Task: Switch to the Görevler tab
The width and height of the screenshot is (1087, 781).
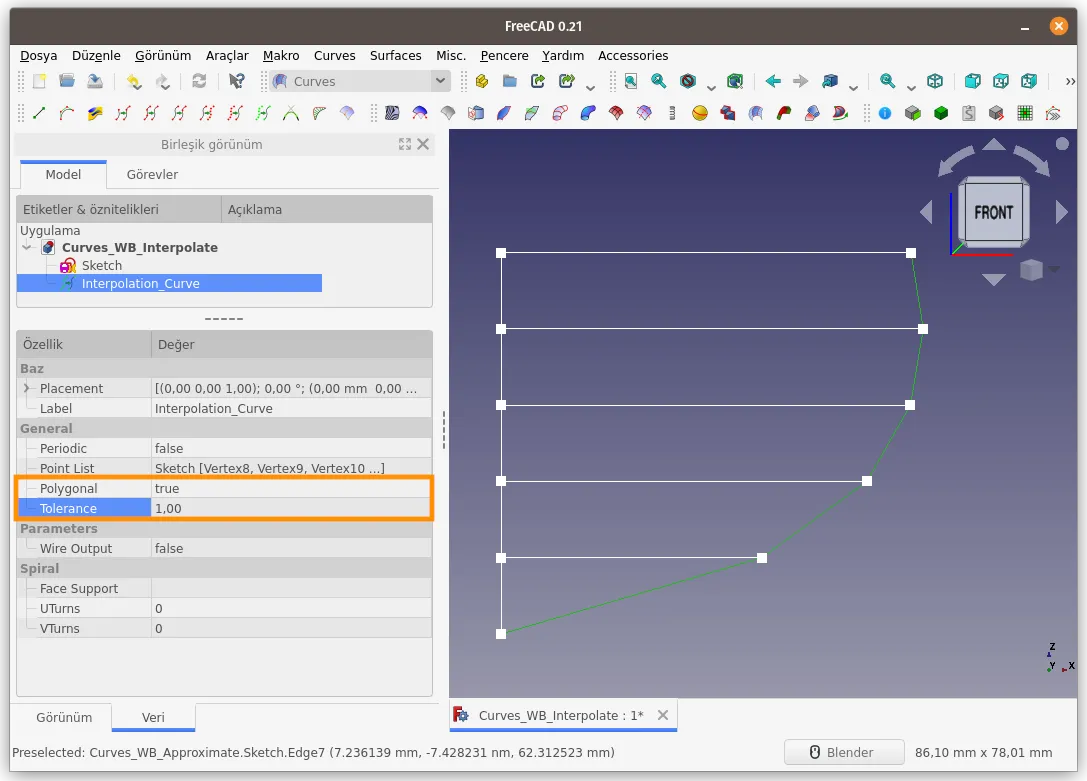Action: click(152, 175)
